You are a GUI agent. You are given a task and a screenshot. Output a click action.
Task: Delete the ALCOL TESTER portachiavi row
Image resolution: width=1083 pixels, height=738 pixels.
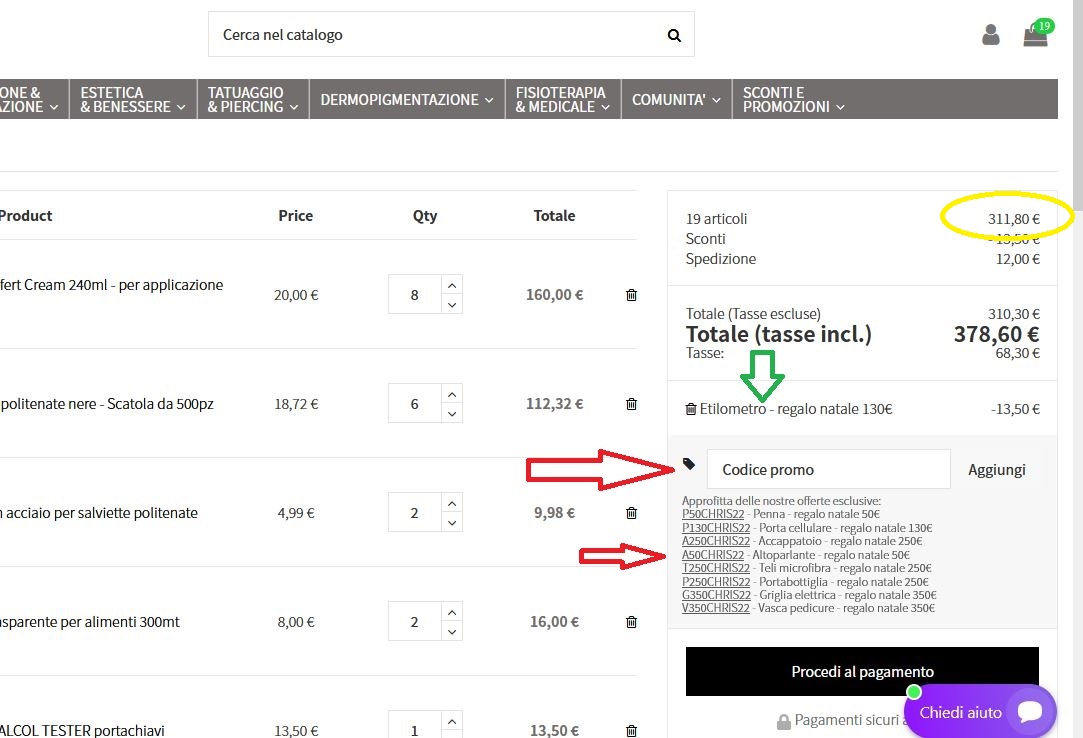[x=631, y=730]
